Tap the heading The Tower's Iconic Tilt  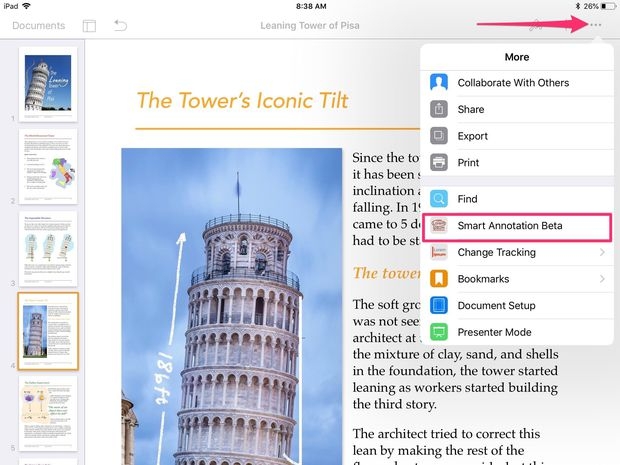[x=242, y=100]
